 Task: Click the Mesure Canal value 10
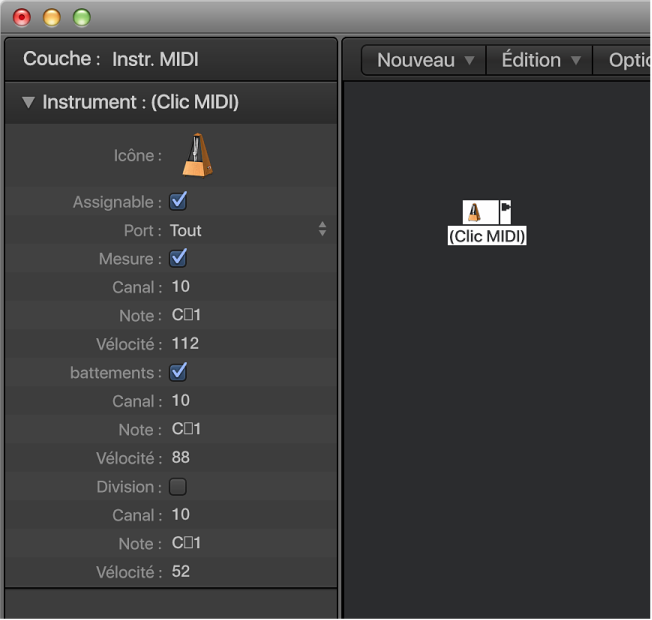(181, 287)
